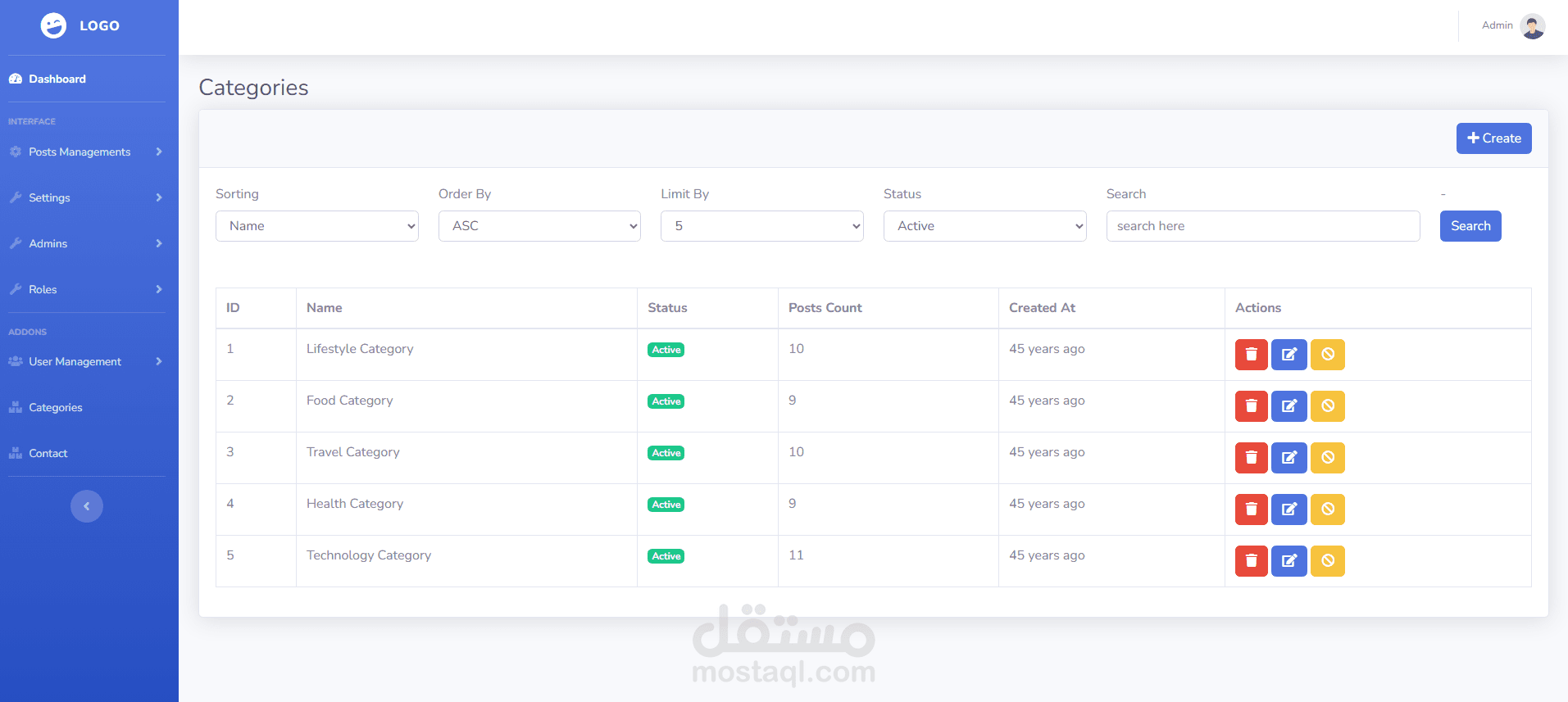Click the yellow ban icon for Lifestyle Category
This screenshot has width=1568, height=702.
pyautogui.click(x=1328, y=355)
